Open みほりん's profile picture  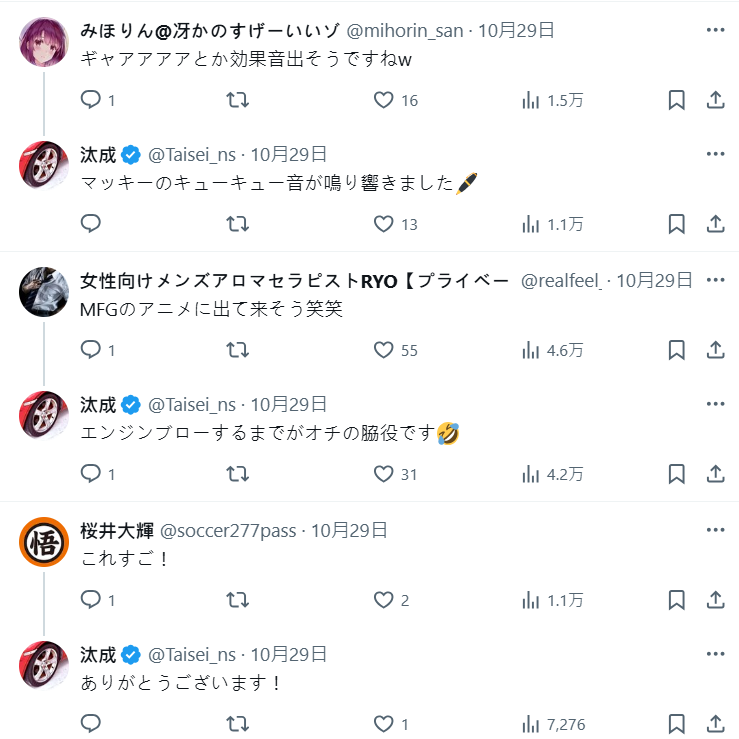[44, 42]
